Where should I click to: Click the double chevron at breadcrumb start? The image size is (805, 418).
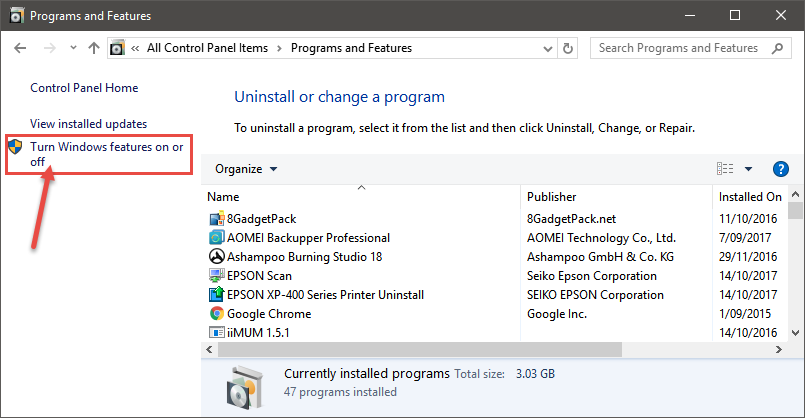[x=135, y=48]
